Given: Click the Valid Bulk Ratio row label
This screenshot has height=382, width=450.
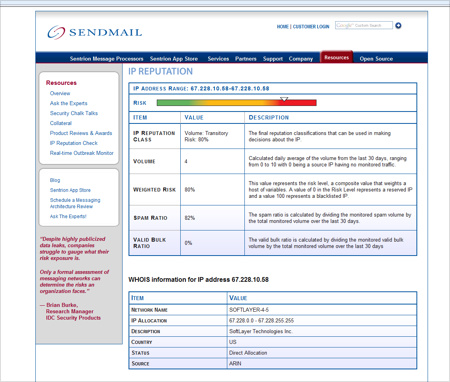Looking at the screenshot, I should point(149,243).
